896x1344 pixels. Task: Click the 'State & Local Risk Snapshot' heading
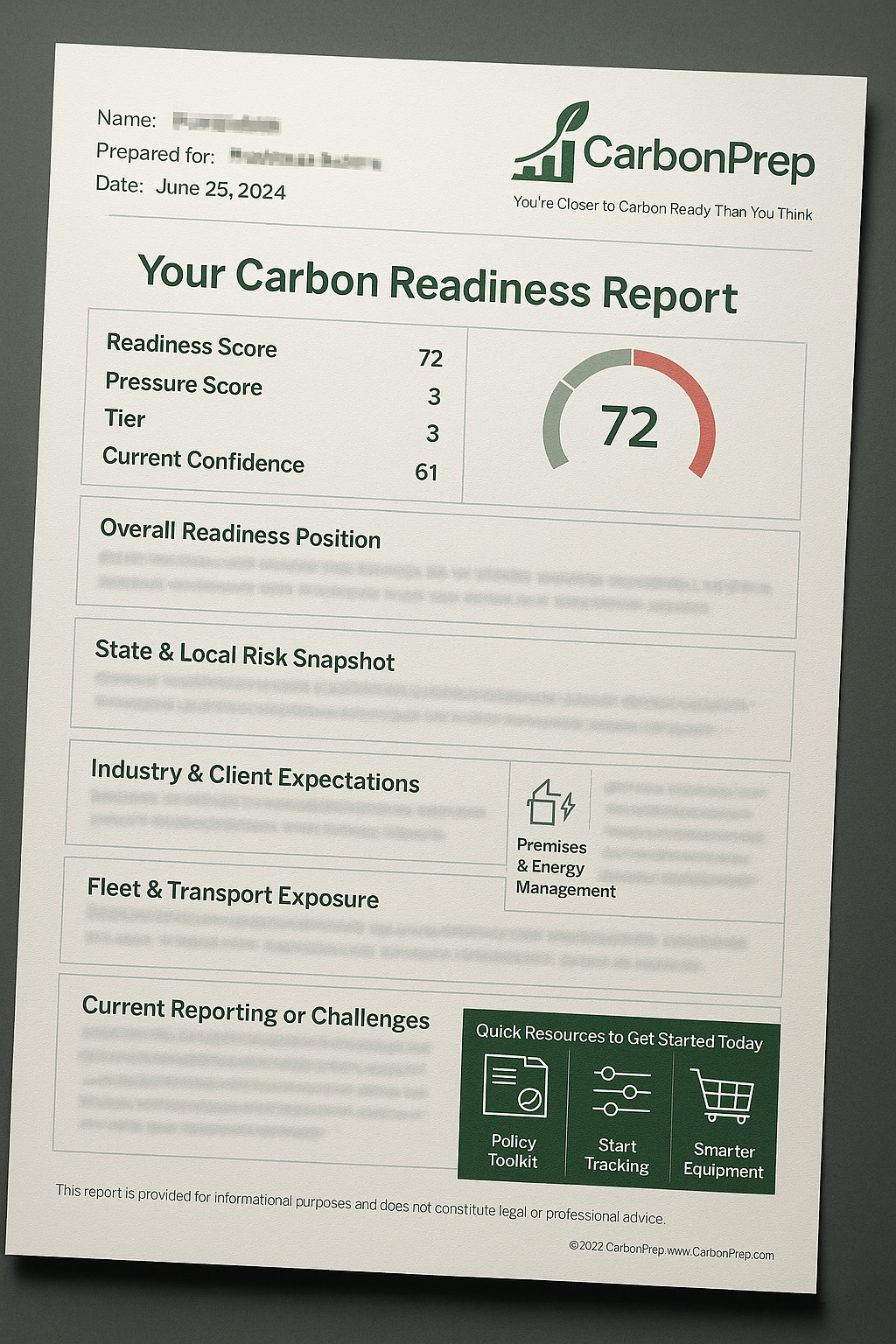[x=245, y=655]
